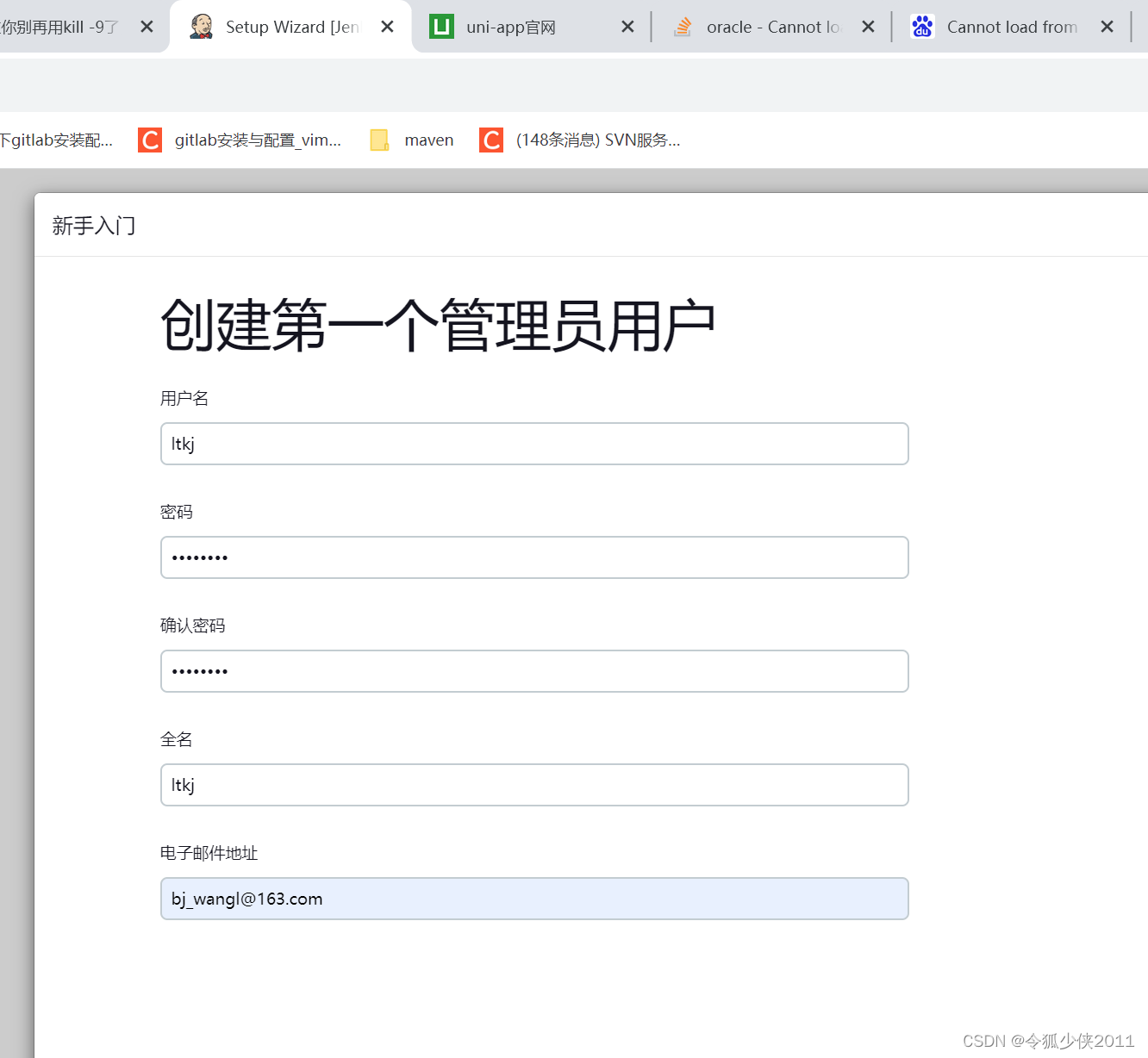Click the 创建第一个管理员用户 heading
Screen dimensions: 1148x1058
click(438, 326)
